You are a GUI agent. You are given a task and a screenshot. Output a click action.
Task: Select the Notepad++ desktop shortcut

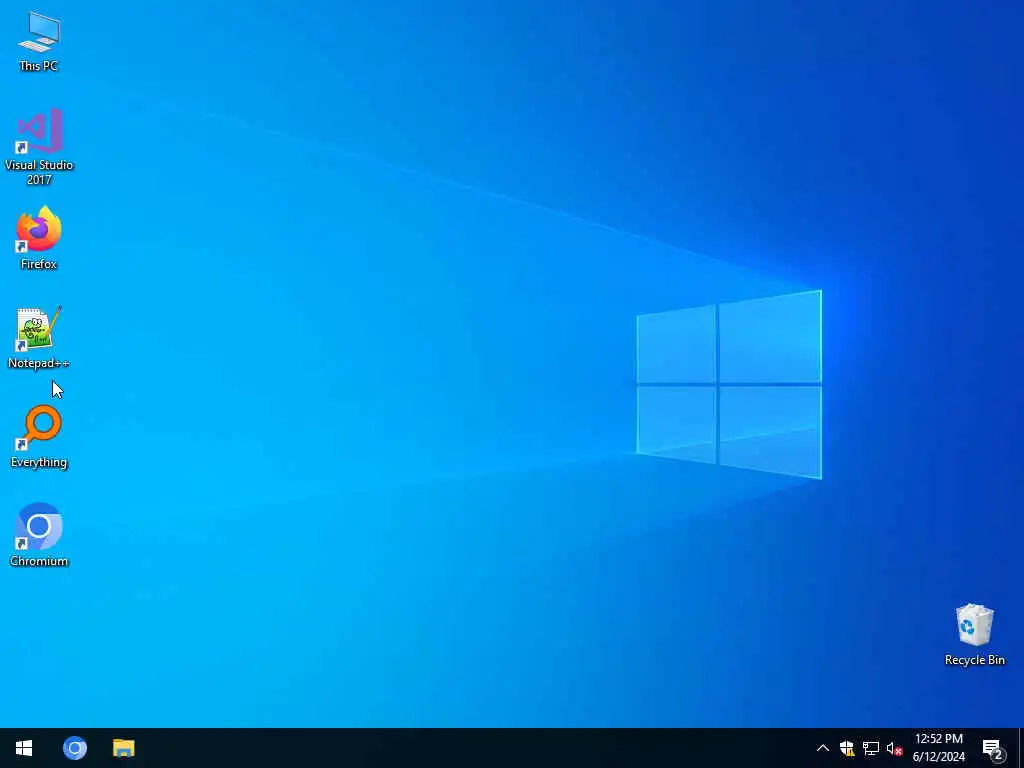pyautogui.click(x=39, y=338)
